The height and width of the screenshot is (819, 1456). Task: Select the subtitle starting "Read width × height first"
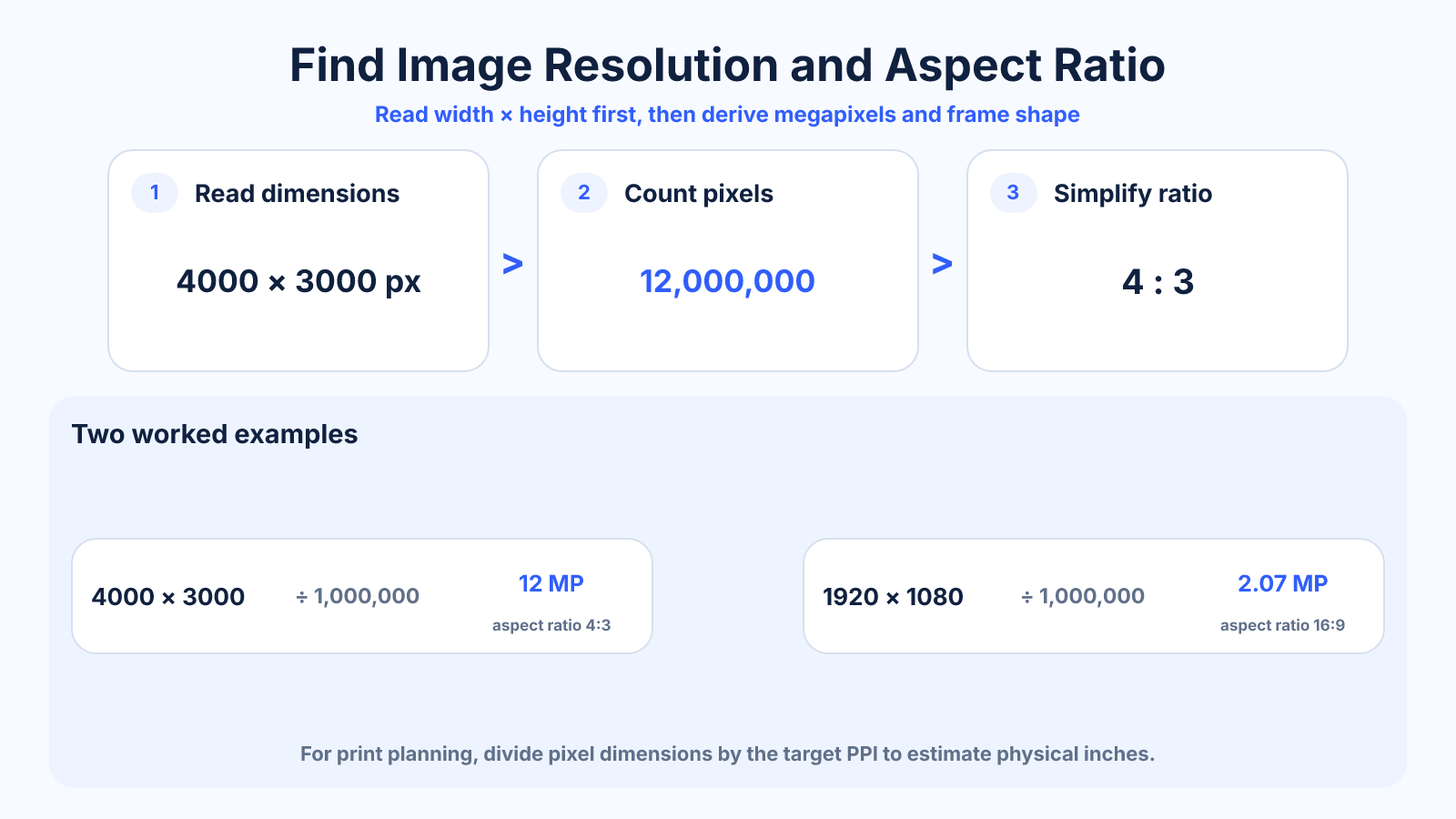727,115
